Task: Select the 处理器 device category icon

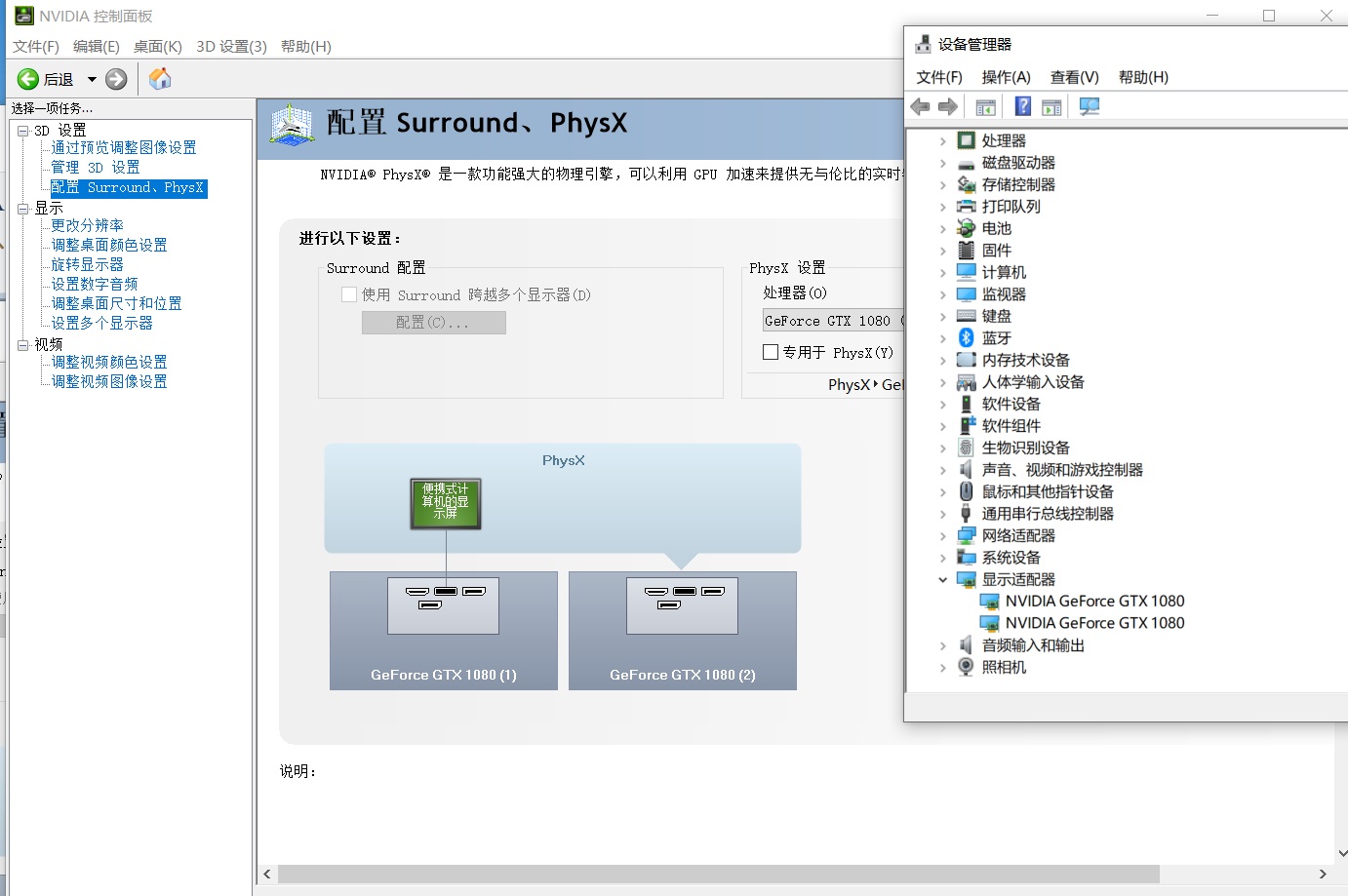Action: tap(966, 140)
